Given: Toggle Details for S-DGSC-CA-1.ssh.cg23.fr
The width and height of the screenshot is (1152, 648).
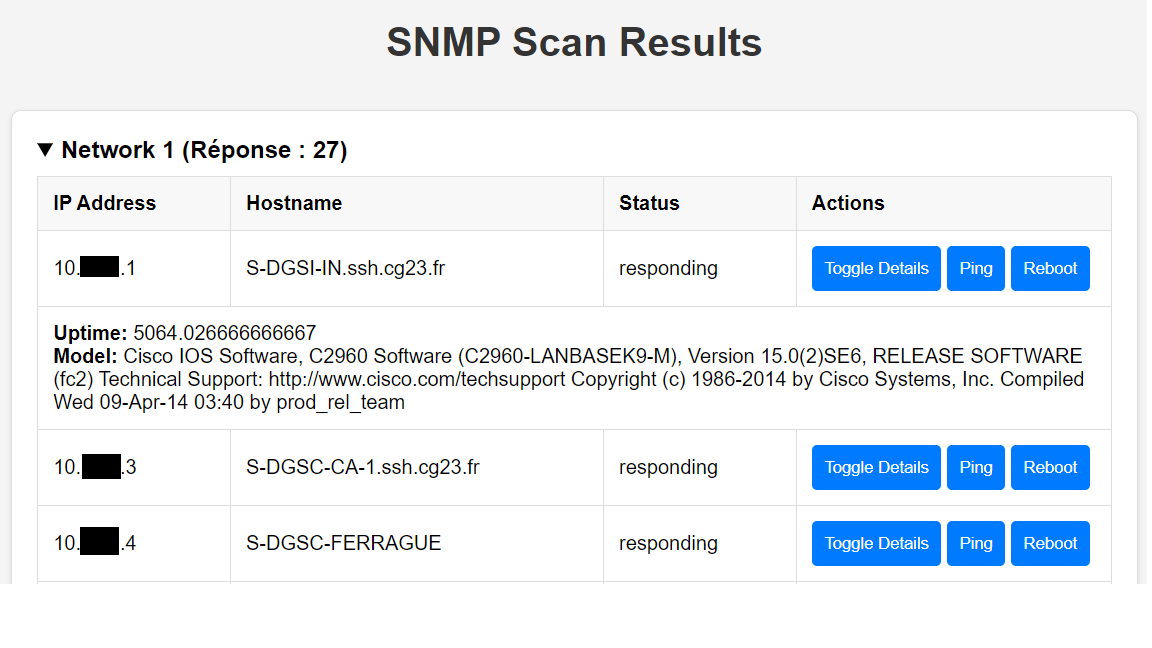Looking at the screenshot, I should (876, 467).
